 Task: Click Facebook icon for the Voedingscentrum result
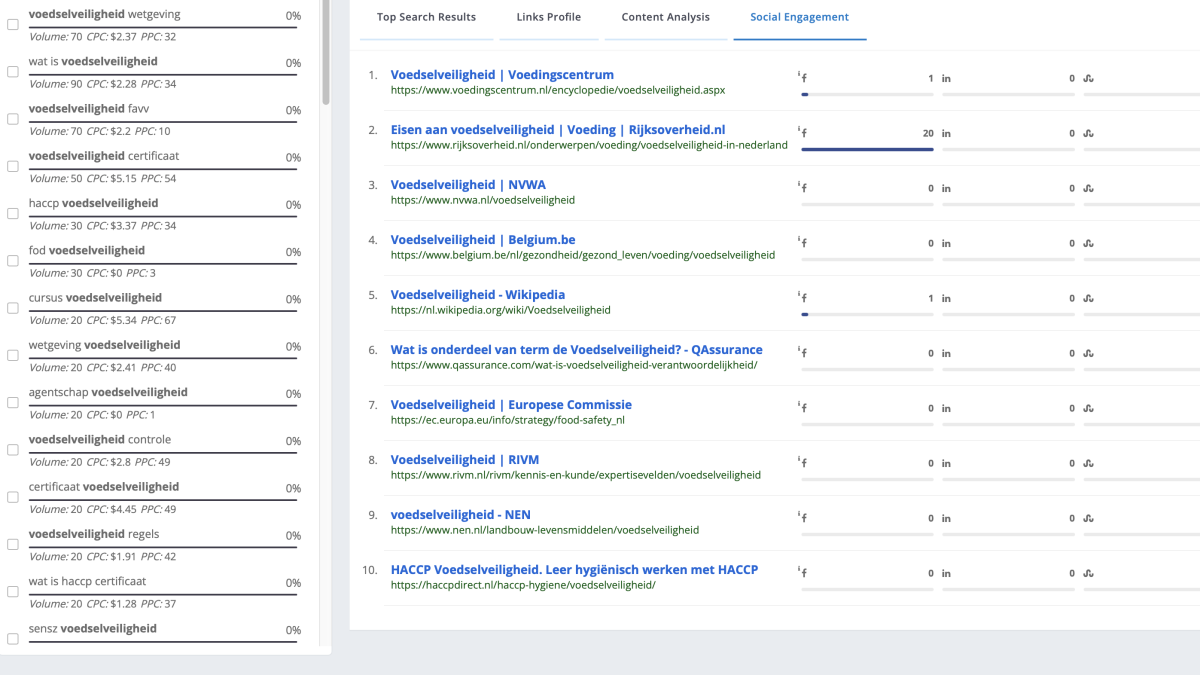pos(802,78)
